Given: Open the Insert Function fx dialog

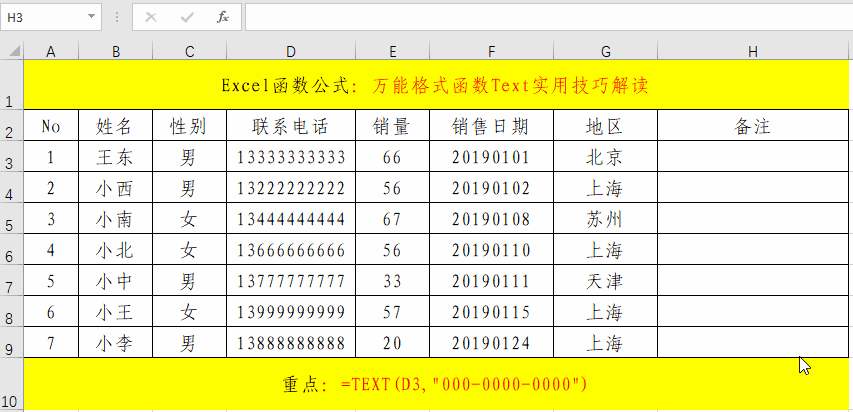Looking at the screenshot, I should 222,17.
